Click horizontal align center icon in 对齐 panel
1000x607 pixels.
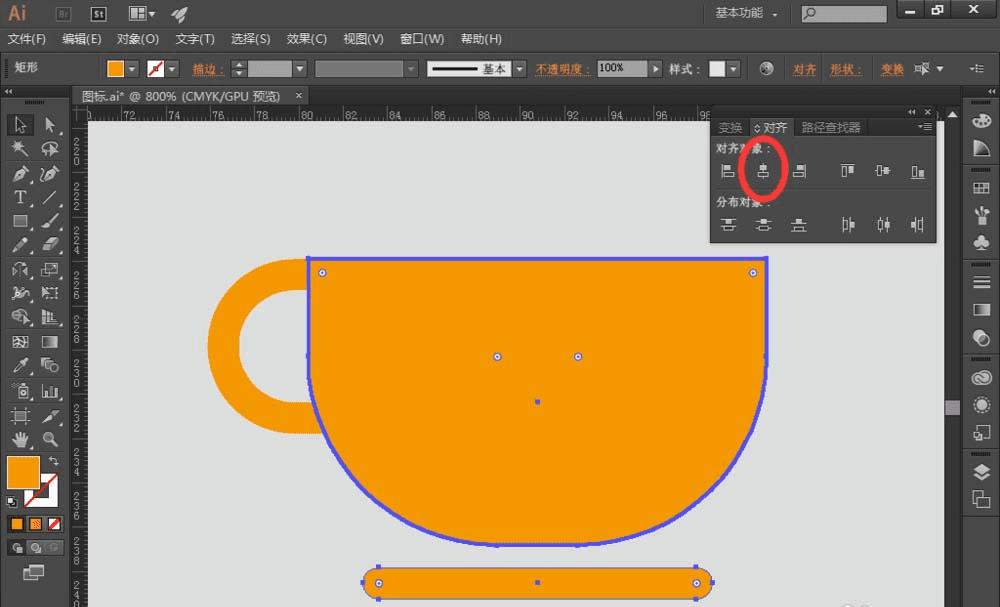click(763, 171)
